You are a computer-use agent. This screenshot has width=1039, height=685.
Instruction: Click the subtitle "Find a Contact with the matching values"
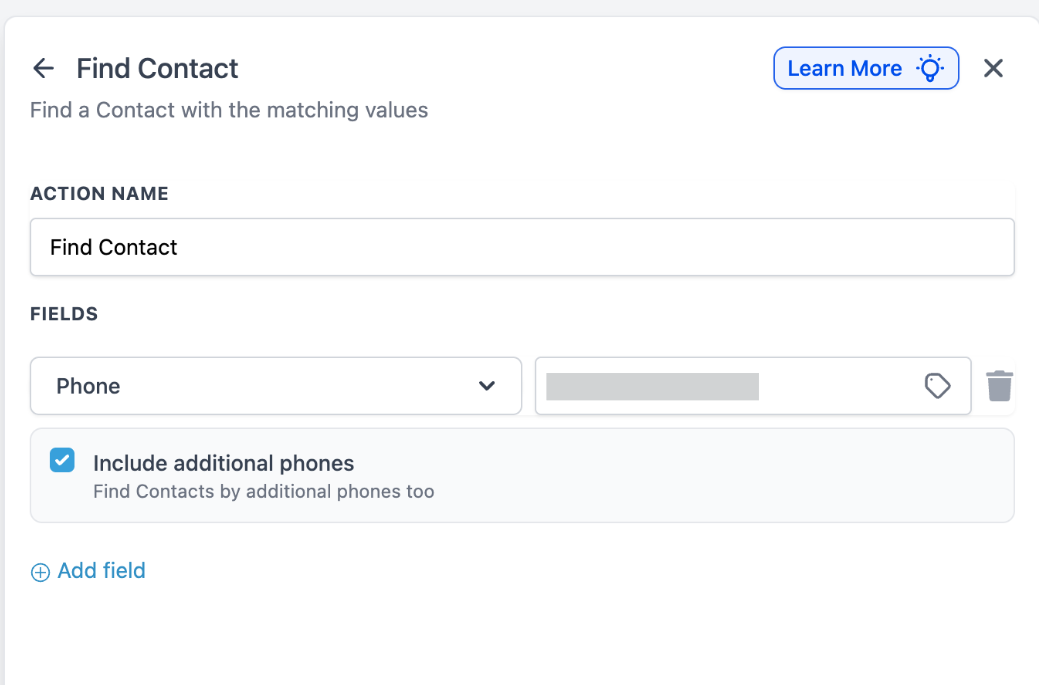coord(229,110)
